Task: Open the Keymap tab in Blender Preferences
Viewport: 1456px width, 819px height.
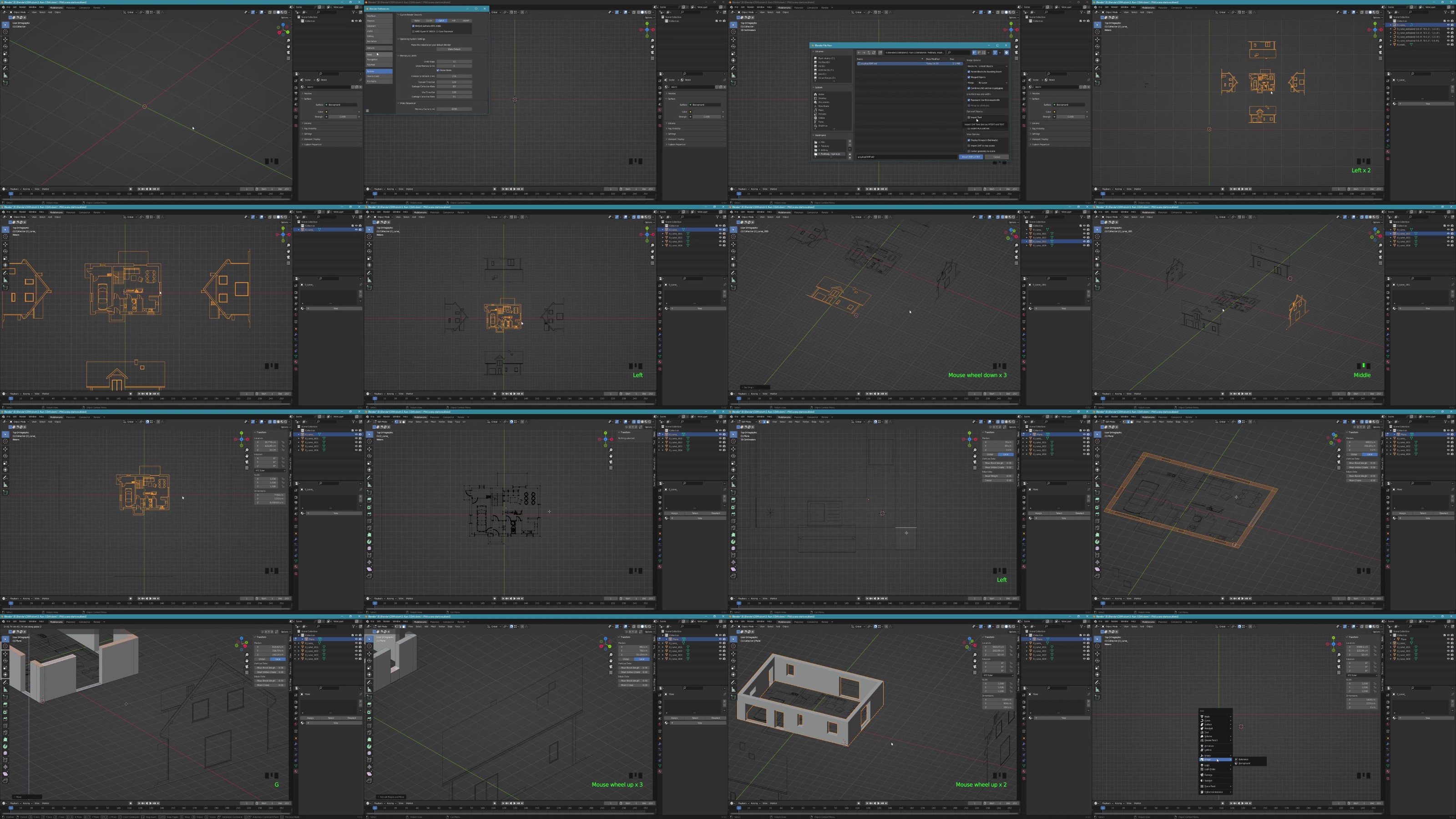Action: tap(372, 65)
